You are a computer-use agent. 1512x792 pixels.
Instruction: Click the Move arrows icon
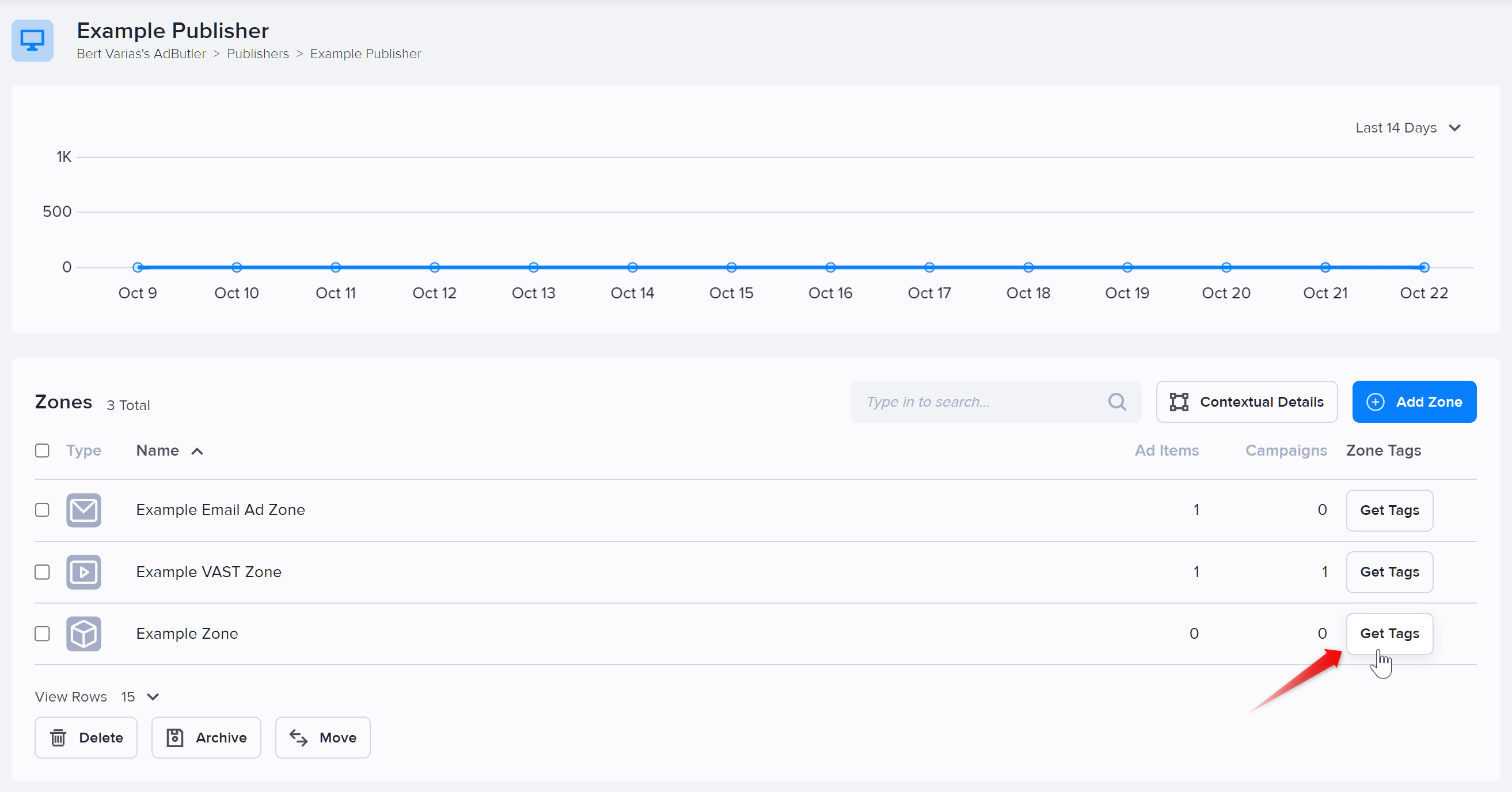point(298,737)
